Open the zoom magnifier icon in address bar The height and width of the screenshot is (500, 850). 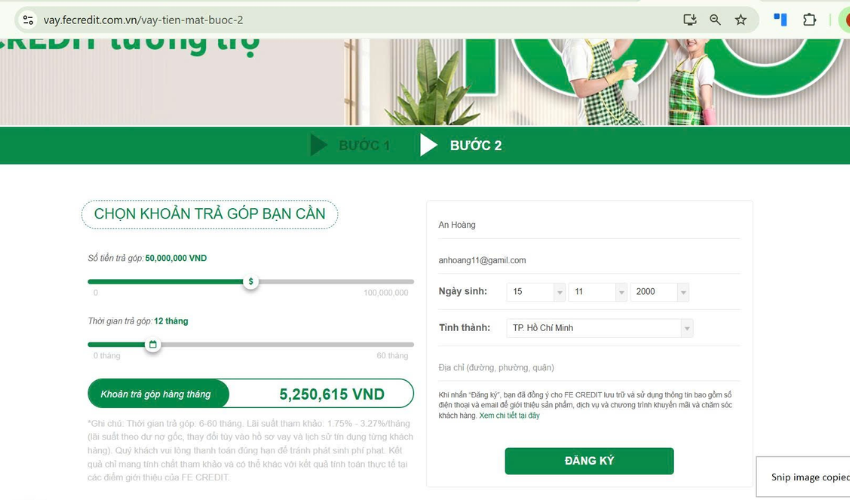[715, 20]
